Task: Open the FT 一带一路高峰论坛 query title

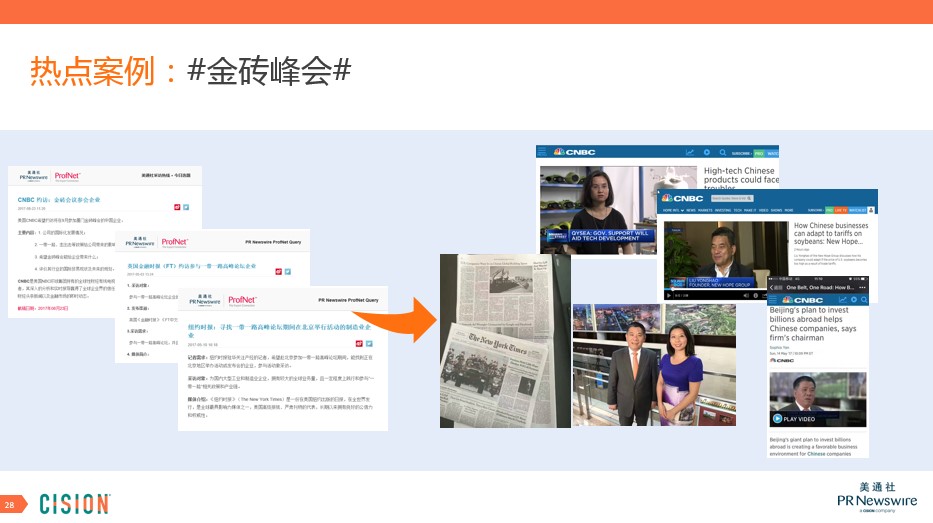Action: click(192, 266)
